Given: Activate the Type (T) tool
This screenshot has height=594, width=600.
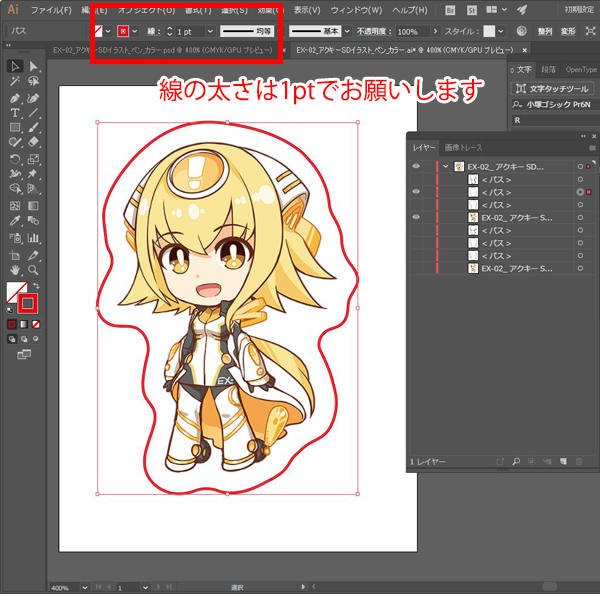Looking at the screenshot, I should click(15, 113).
